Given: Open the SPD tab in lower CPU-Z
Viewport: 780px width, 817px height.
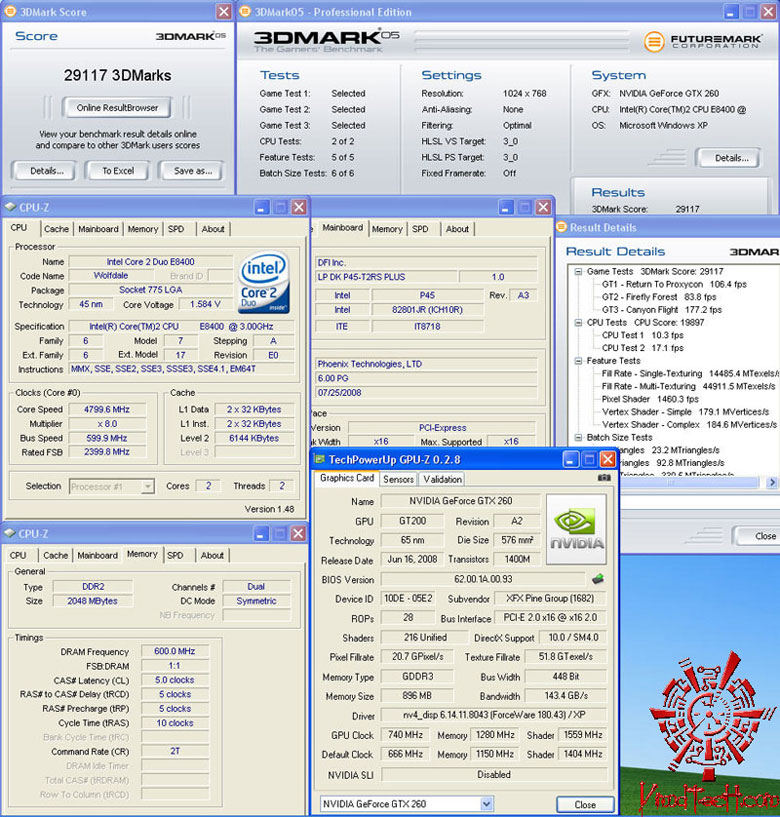Looking at the screenshot, I should click(175, 555).
